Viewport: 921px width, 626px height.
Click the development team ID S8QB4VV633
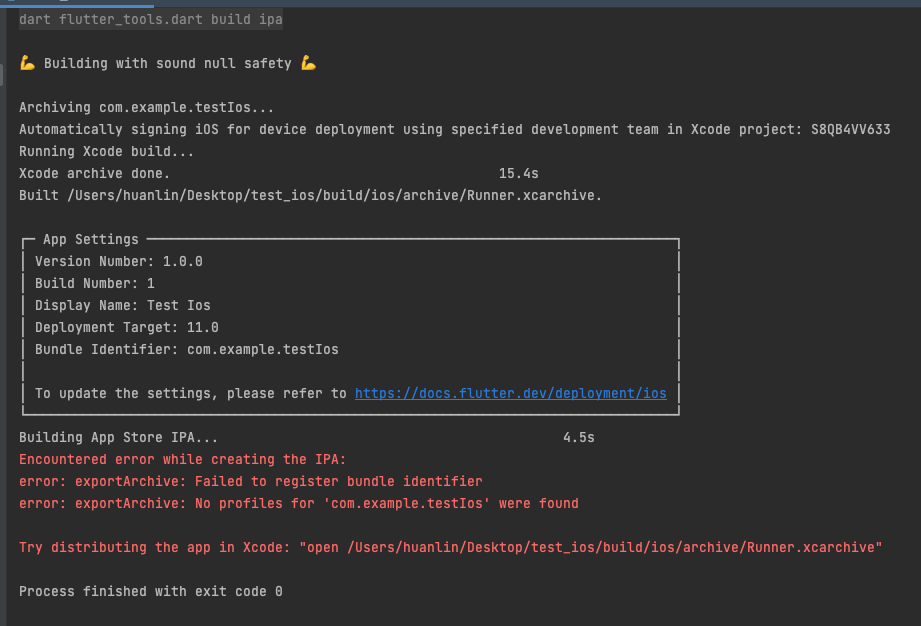coord(851,129)
